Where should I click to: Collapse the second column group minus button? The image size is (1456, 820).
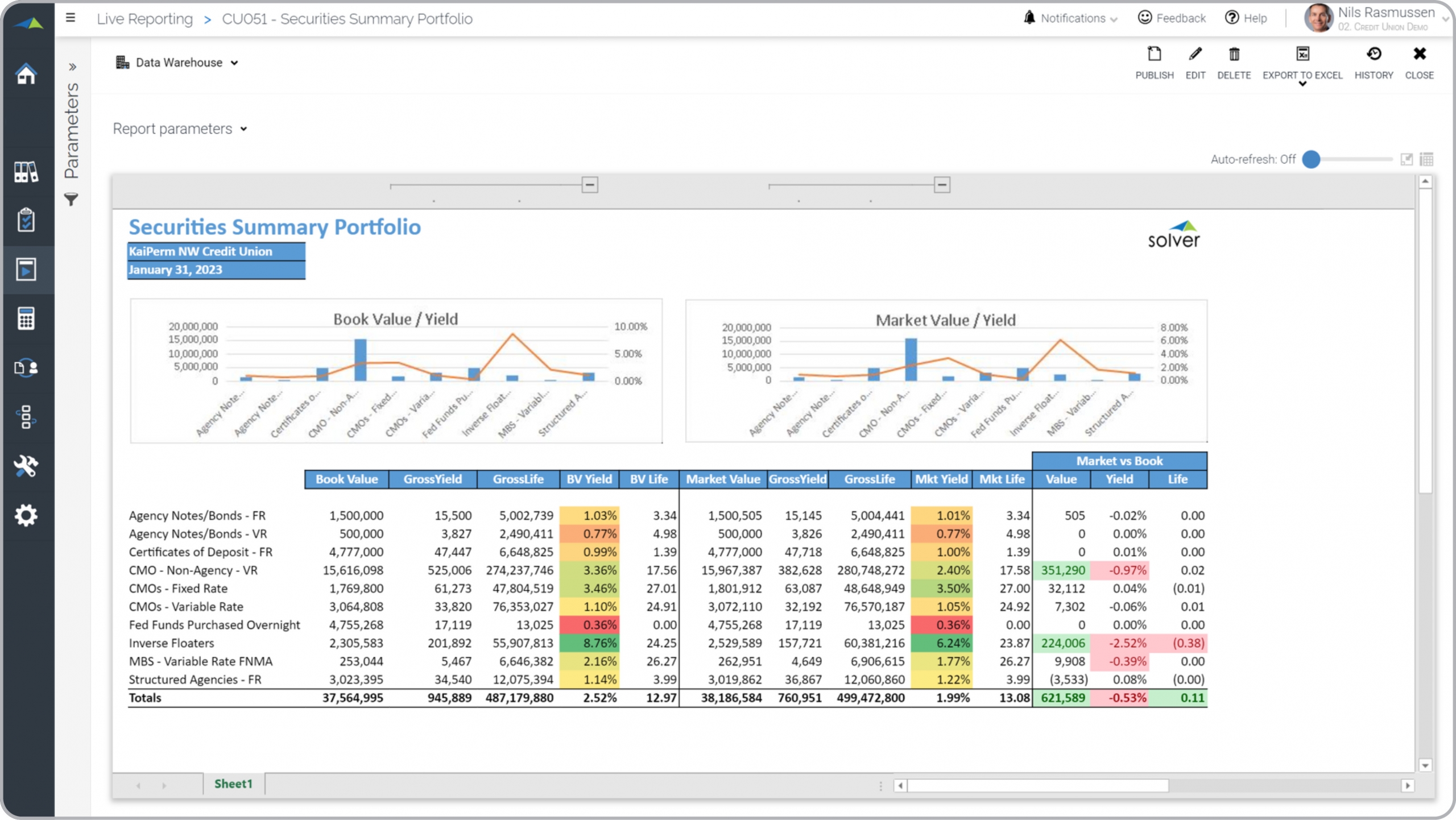942,185
